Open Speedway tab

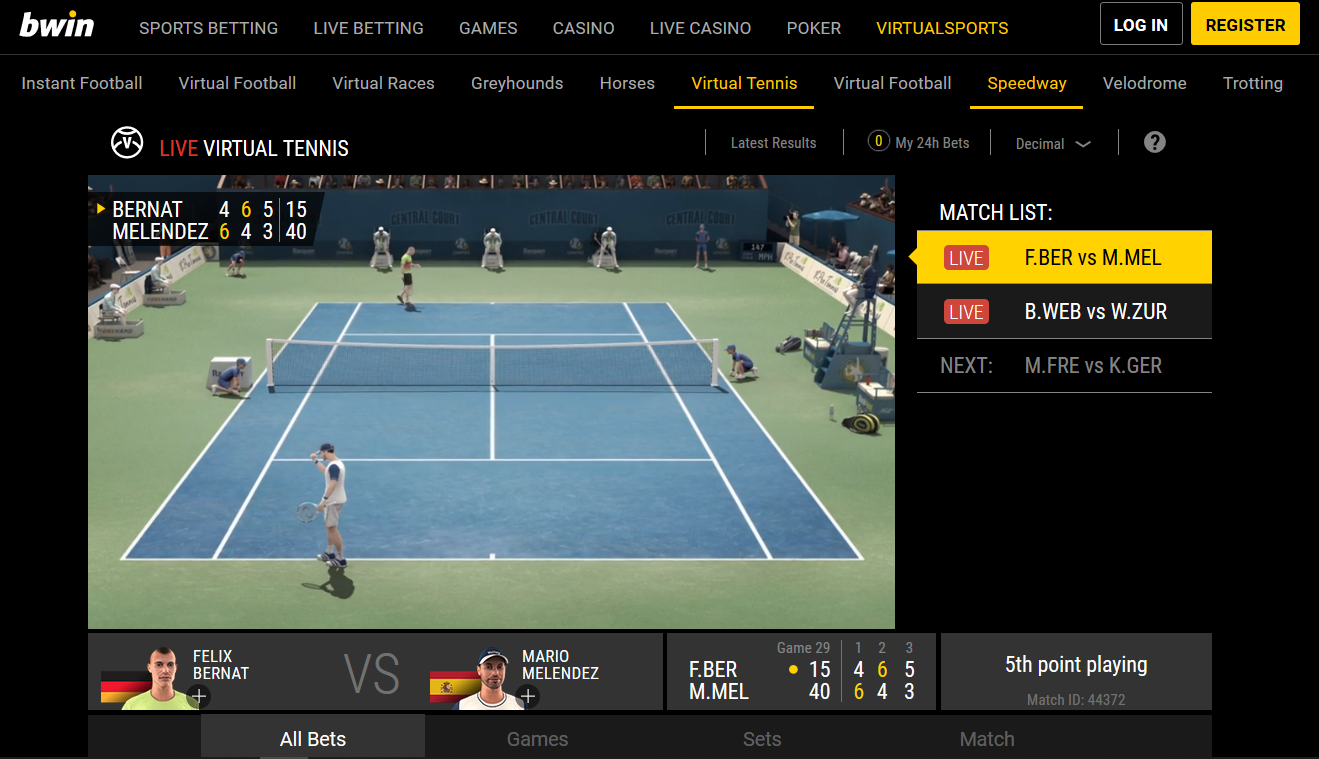[x=1027, y=83]
